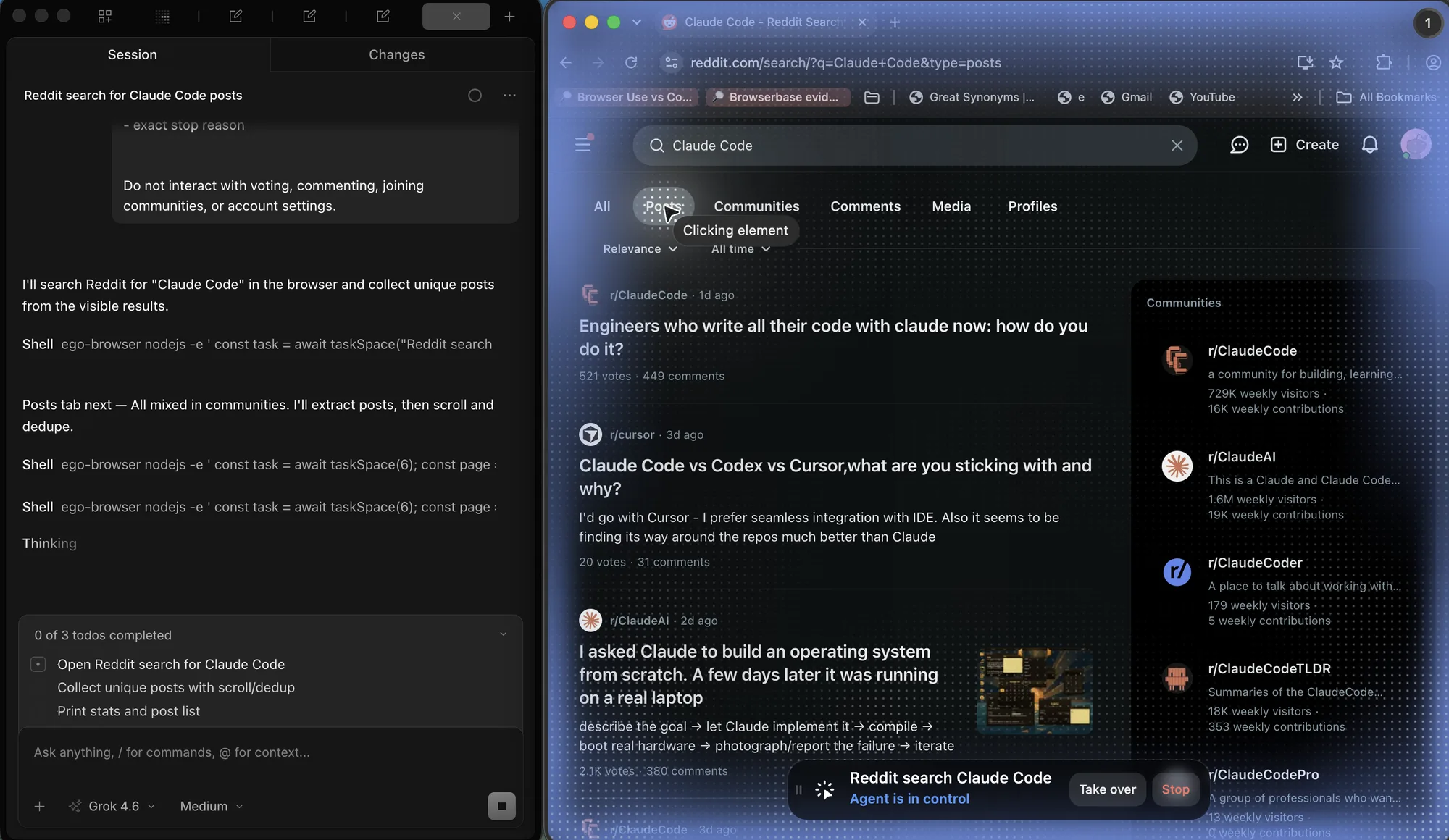Screen dimensions: 1449x840
Task: Expand the first Shell command entry
Action: pyautogui.click(x=257, y=345)
